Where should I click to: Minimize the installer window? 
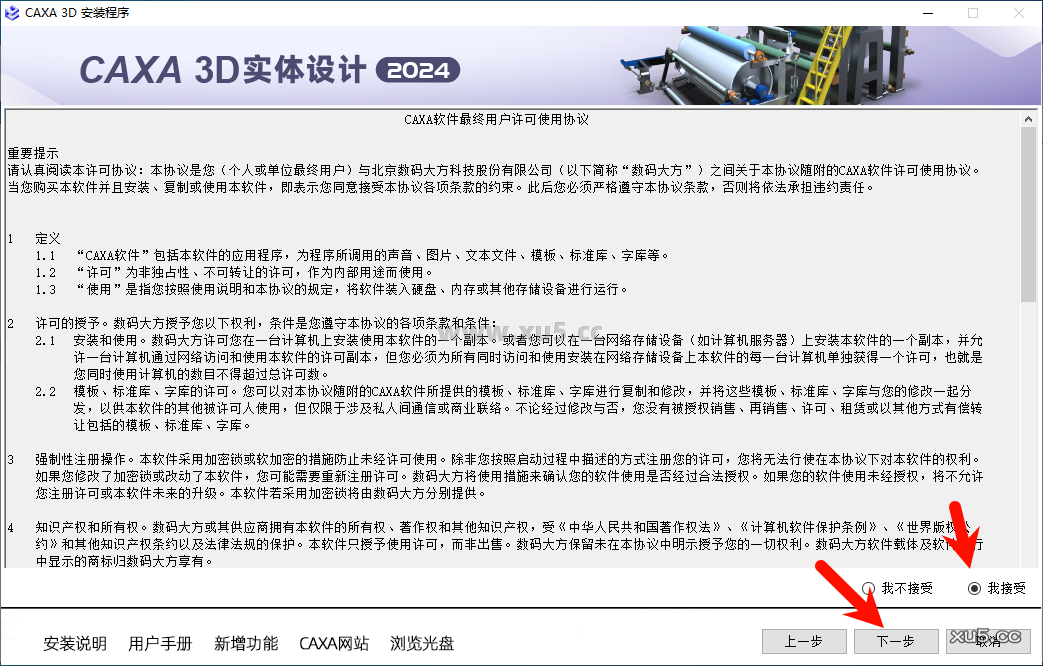click(x=928, y=13)
